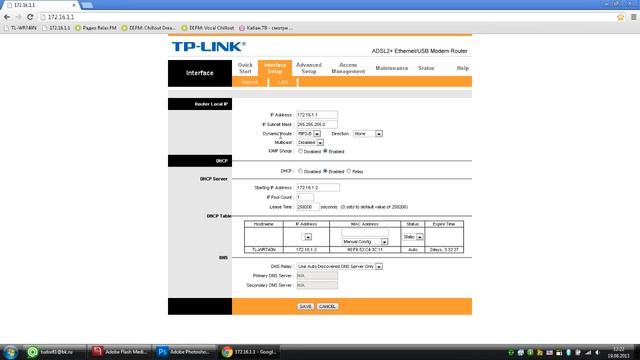Open the Radio Relax FM bookmark
The height and width of the screenshot is (360, 640).
96,28
